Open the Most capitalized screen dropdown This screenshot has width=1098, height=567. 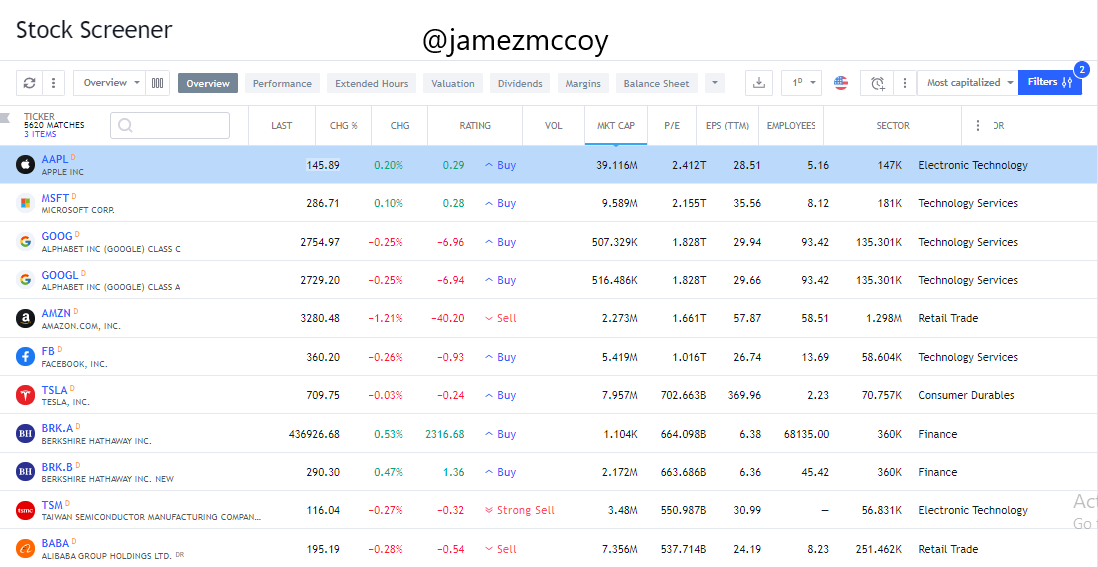click(x=970, y=83)
